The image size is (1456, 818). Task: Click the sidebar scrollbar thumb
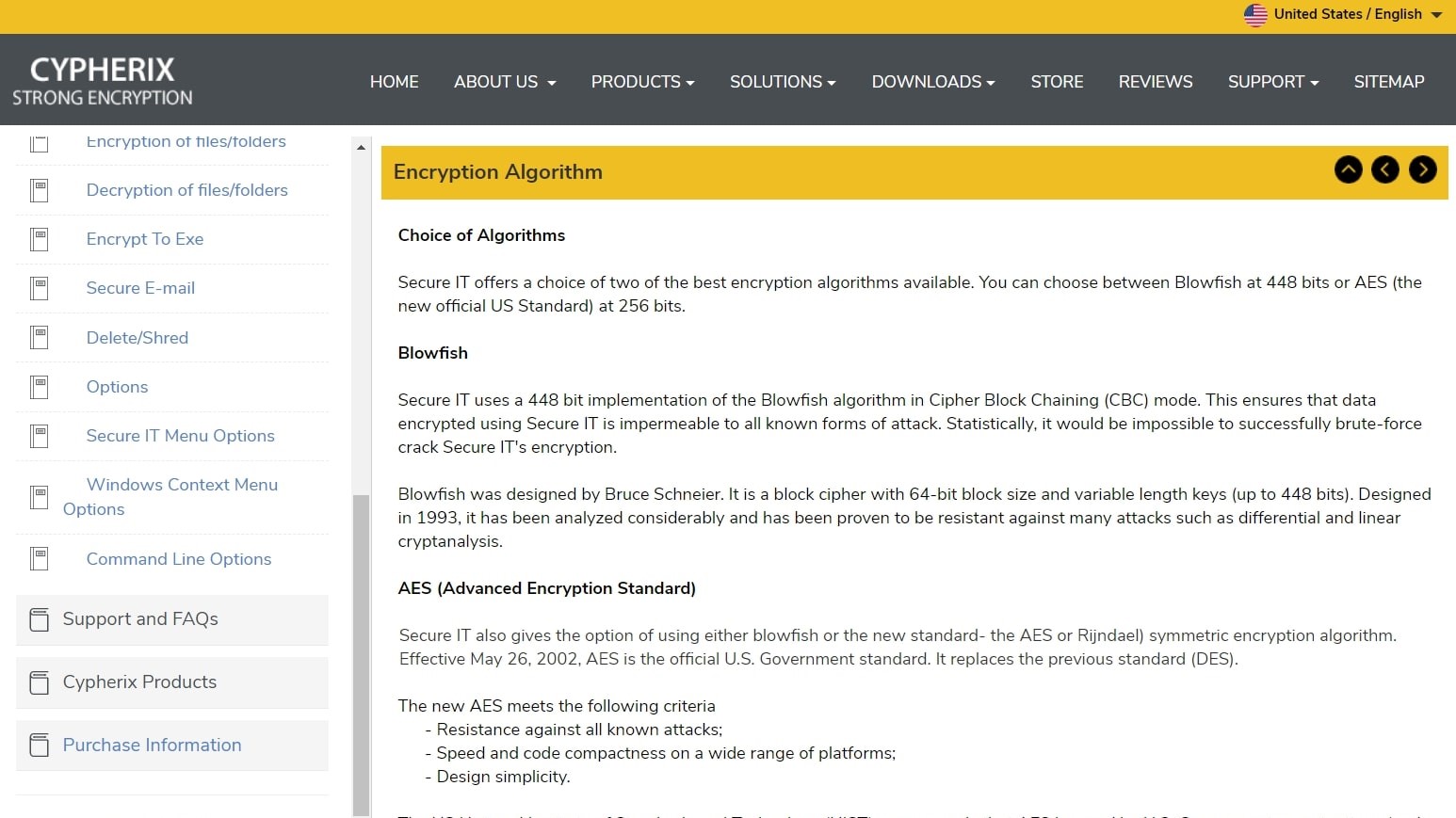click(x=361, y=654)
